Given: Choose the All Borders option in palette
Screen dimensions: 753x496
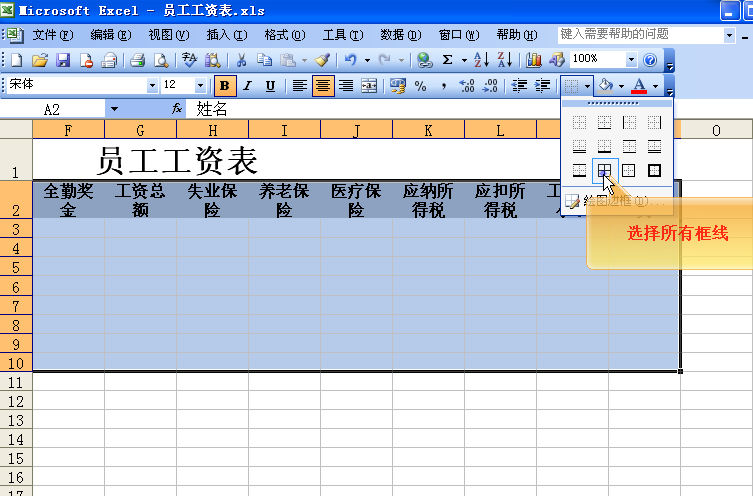Looking at the screenshot, I should coord(604,170).
